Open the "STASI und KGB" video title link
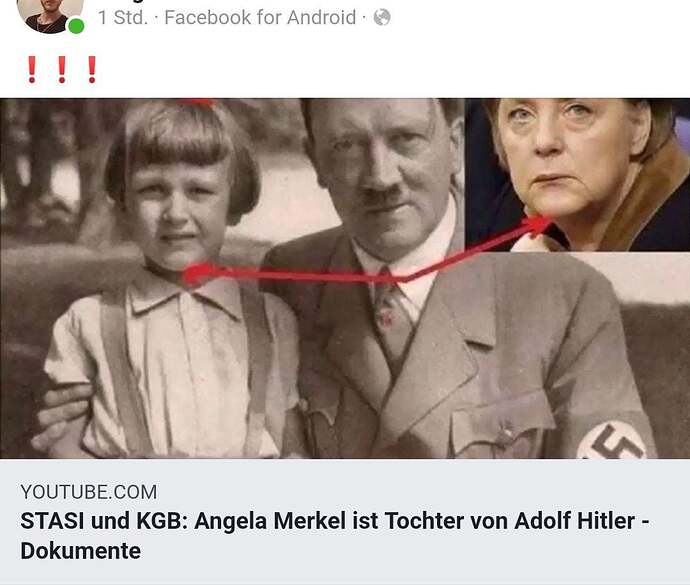Viewport: 690px width, 585px height. pyautogui.click(x=335, y=536)
